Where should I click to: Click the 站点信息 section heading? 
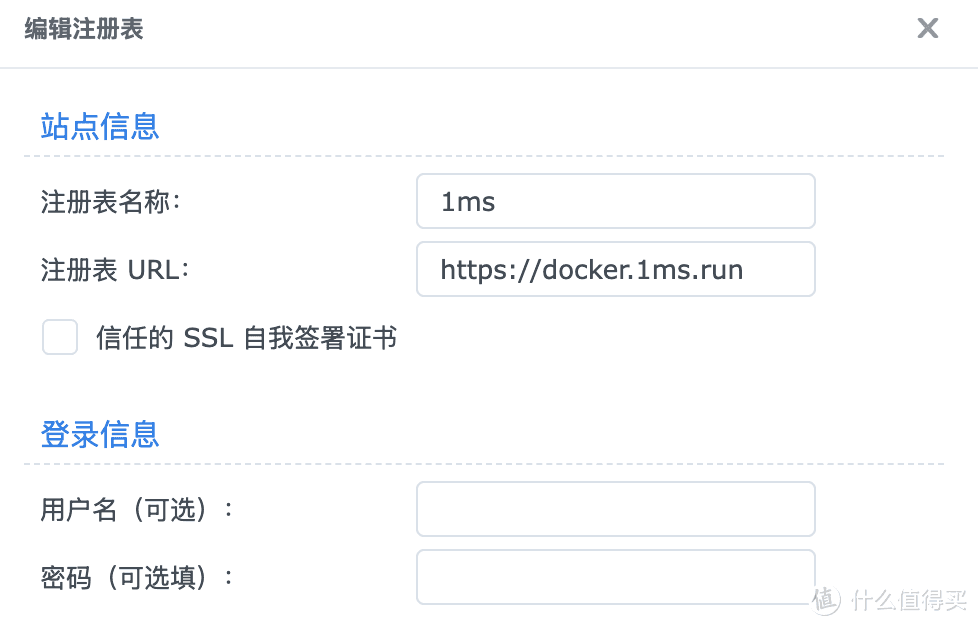click(x=99, y=126)
